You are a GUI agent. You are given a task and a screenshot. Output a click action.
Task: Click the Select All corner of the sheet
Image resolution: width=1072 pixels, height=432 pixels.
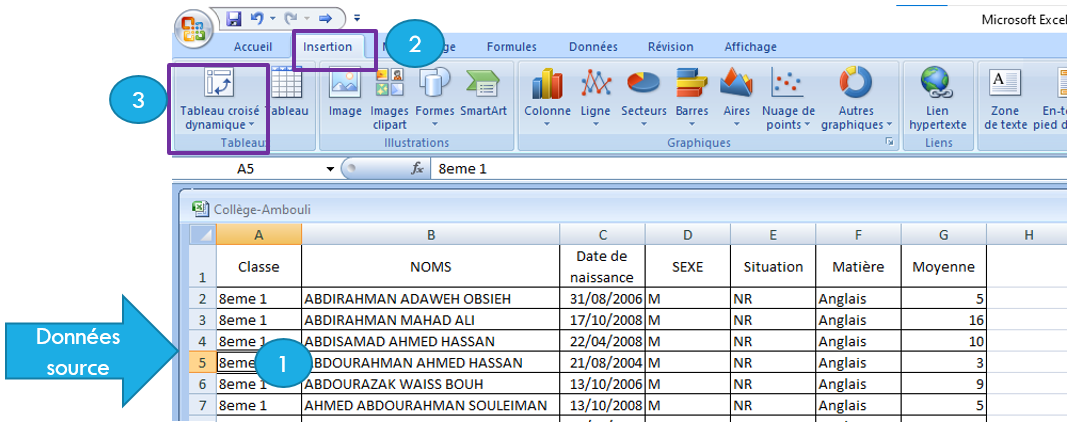(202, 234)
